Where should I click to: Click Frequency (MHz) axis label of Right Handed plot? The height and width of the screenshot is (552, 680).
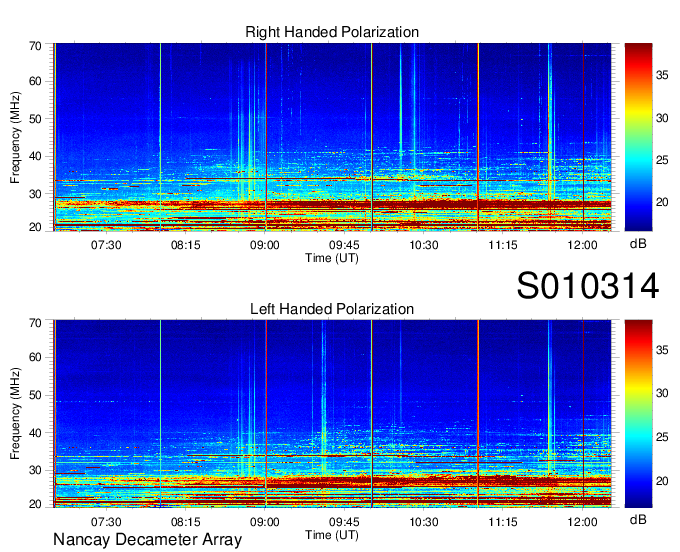(15, 137)
